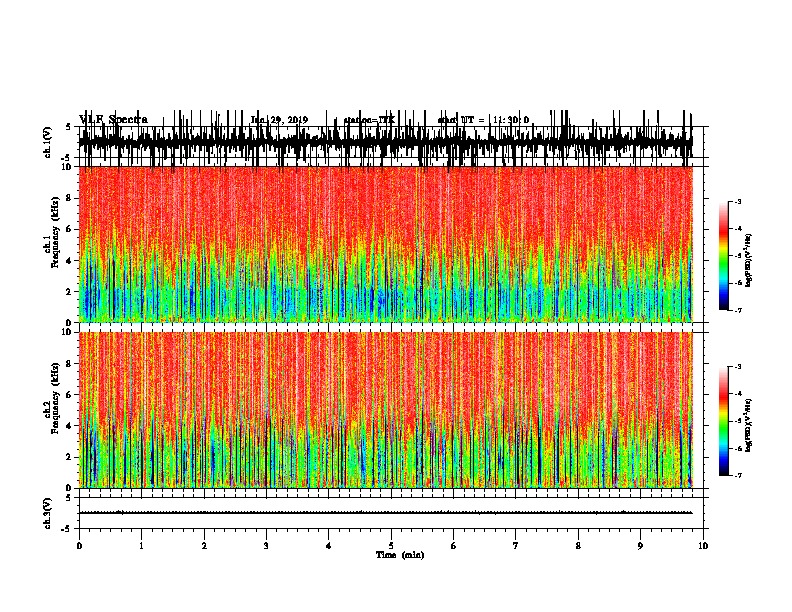Click the ch.1(V) axis label
The width and height of the screenshot is (792, 612).
coord(48,142)
